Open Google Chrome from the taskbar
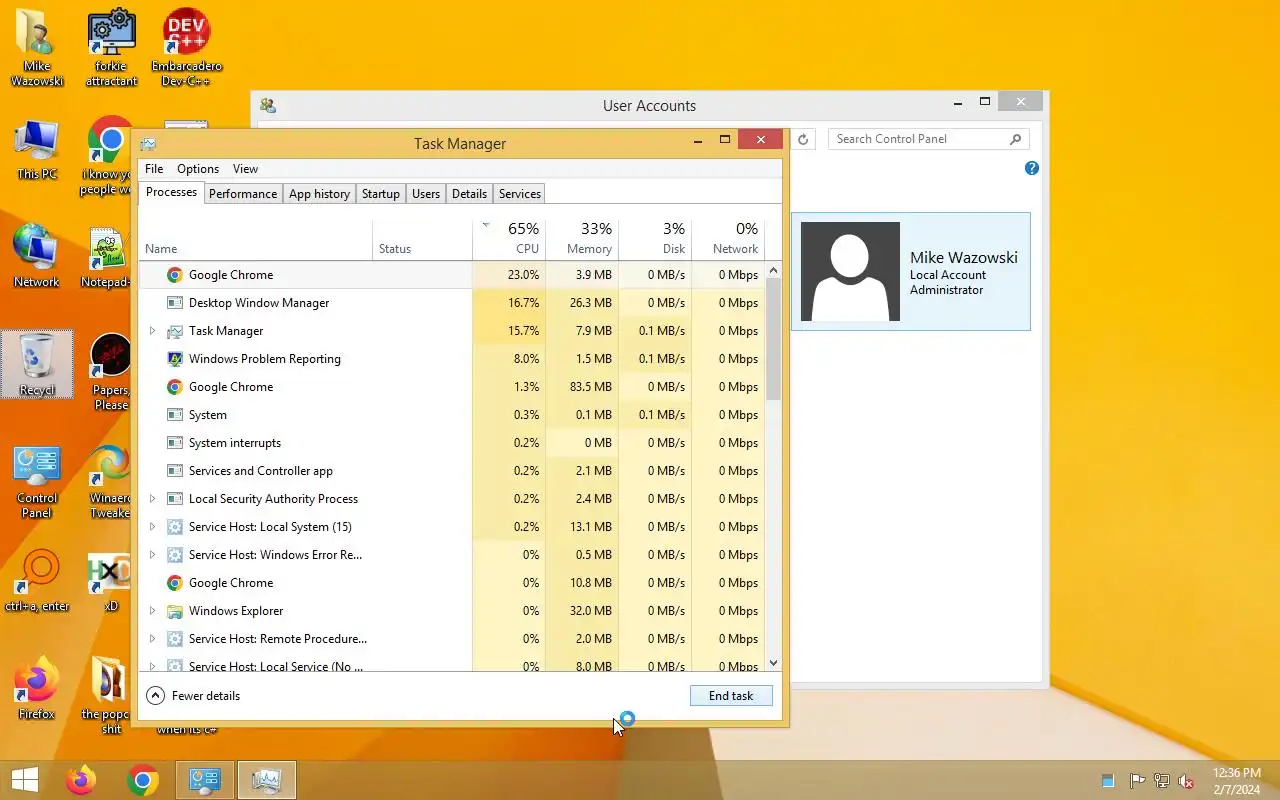This screenshot has height=800, width=1280. (x=143, y=780)
